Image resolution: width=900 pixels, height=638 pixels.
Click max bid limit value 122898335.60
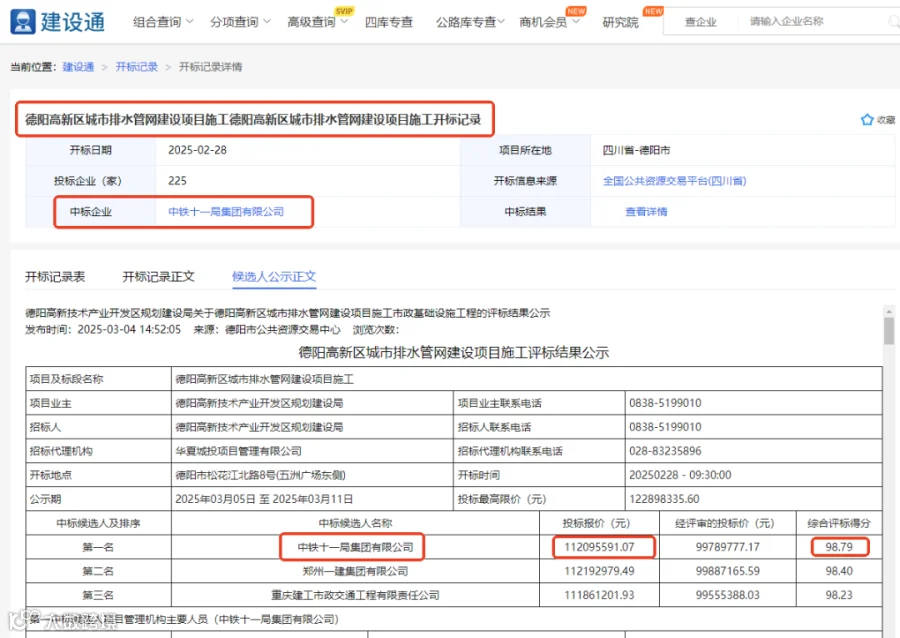[664, 499]
